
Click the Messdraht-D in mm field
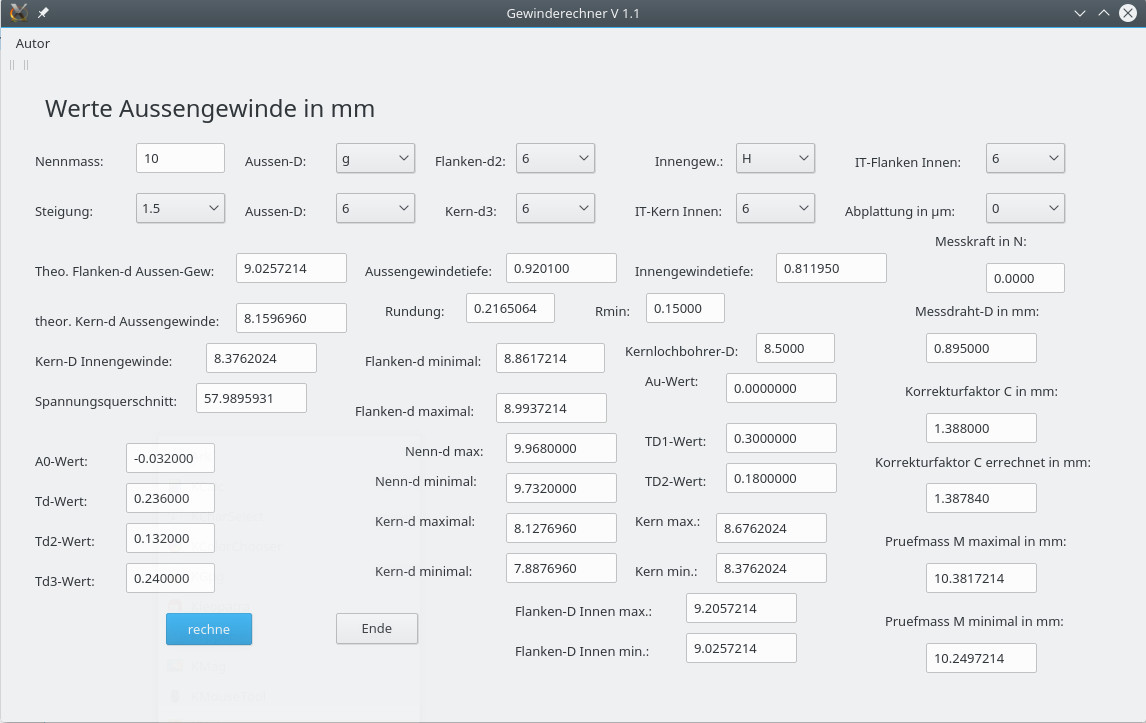tap(981, 348)
